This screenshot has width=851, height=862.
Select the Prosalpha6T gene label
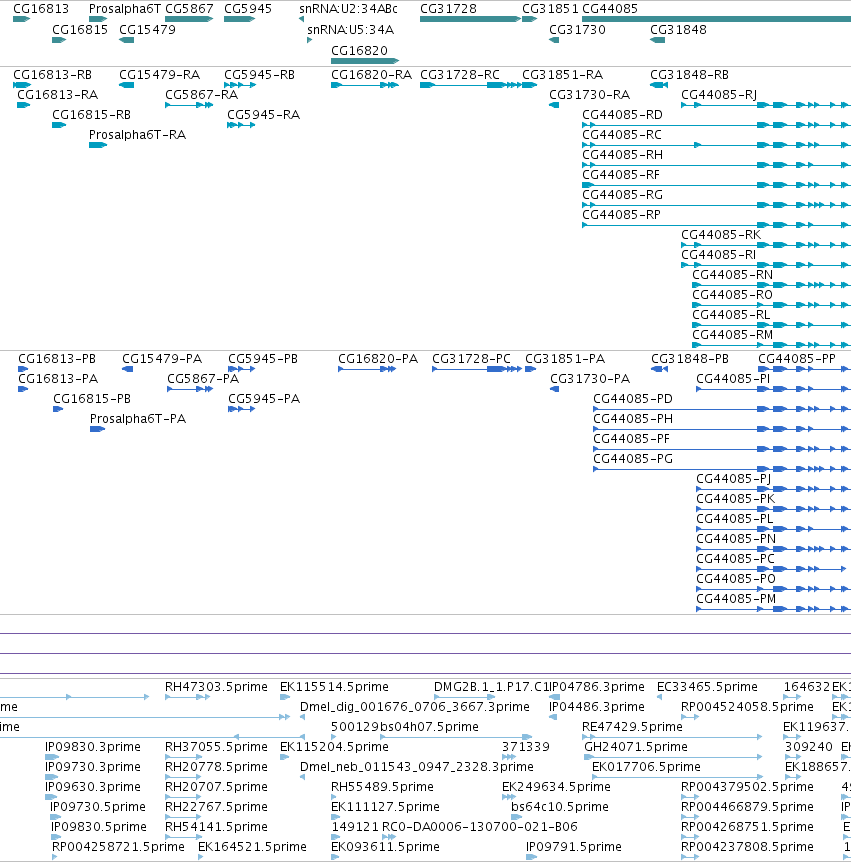tap(125, 9)
